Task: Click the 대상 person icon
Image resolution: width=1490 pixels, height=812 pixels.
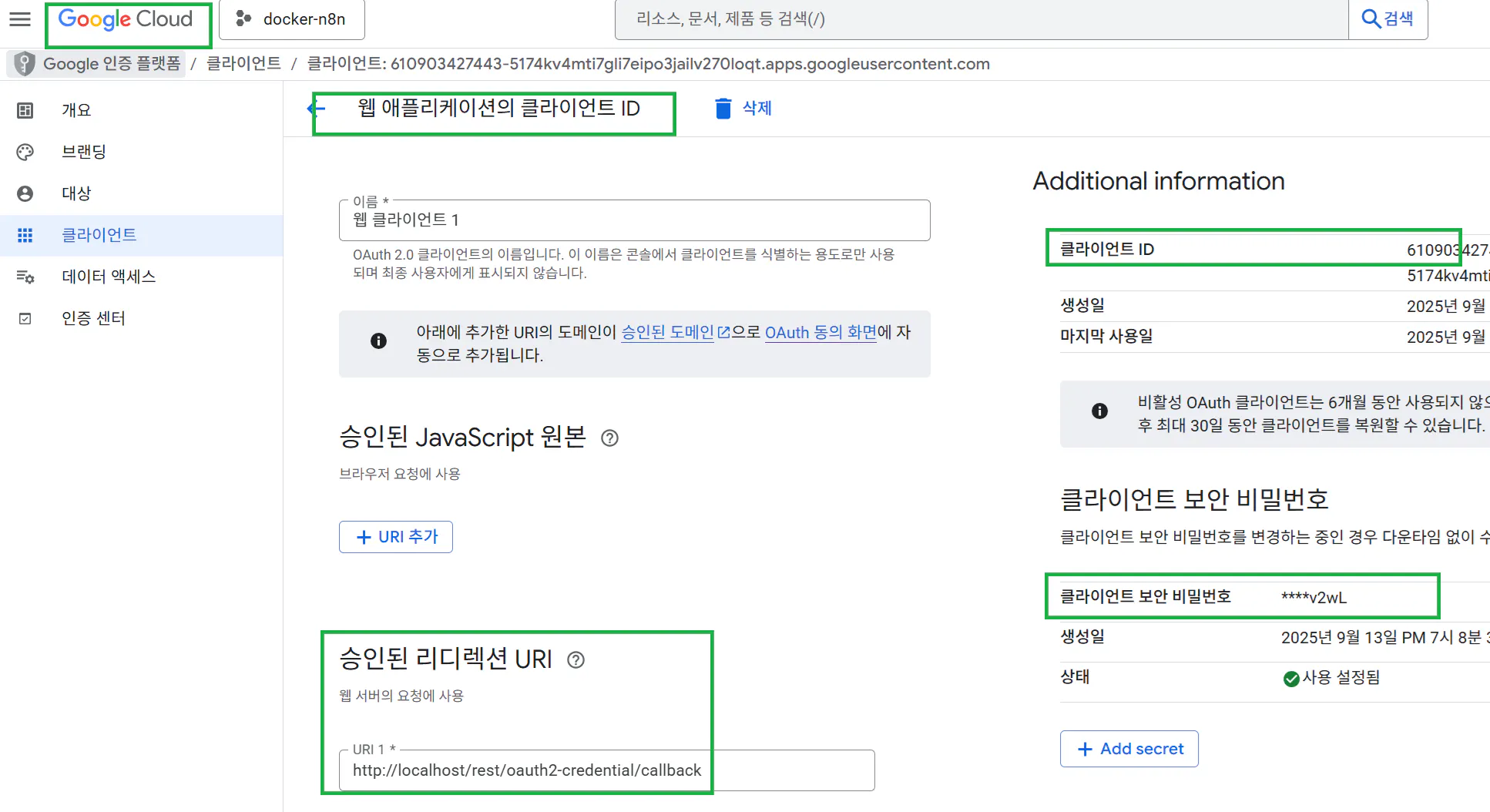Action: pos(25,193)
